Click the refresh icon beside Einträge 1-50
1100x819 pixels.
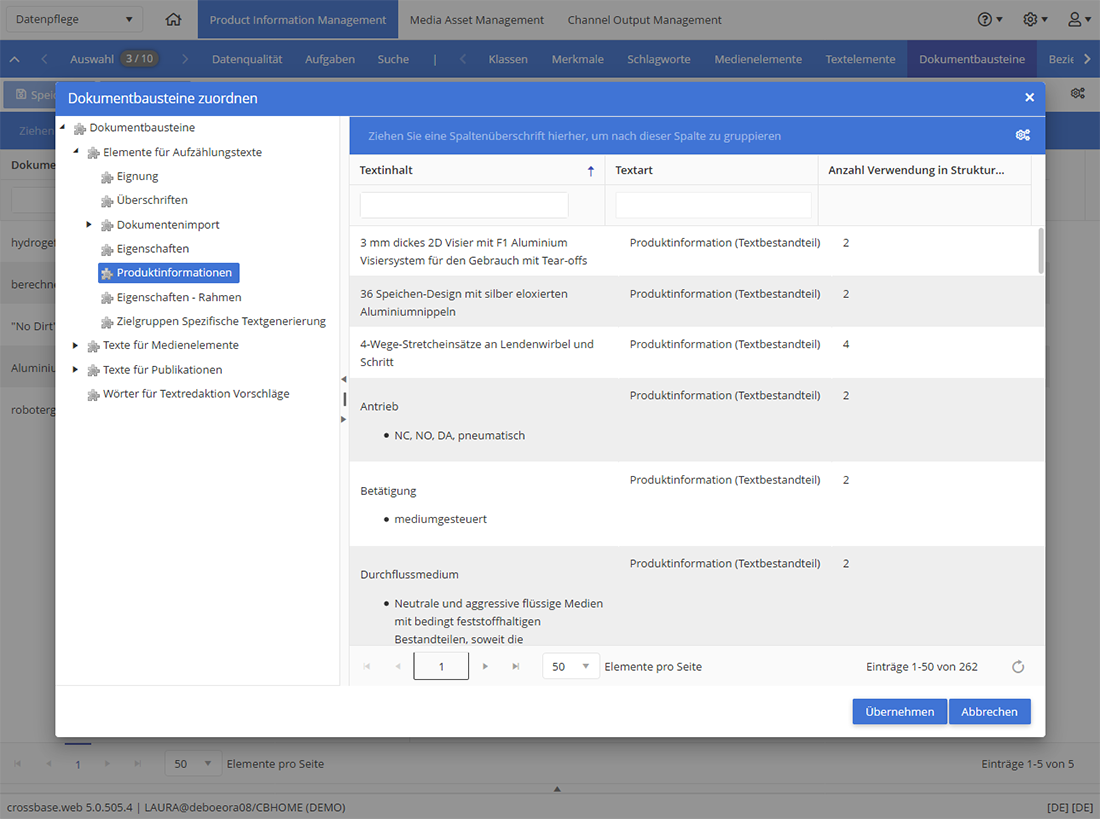pyautogui.click(x=1018, y=667)
